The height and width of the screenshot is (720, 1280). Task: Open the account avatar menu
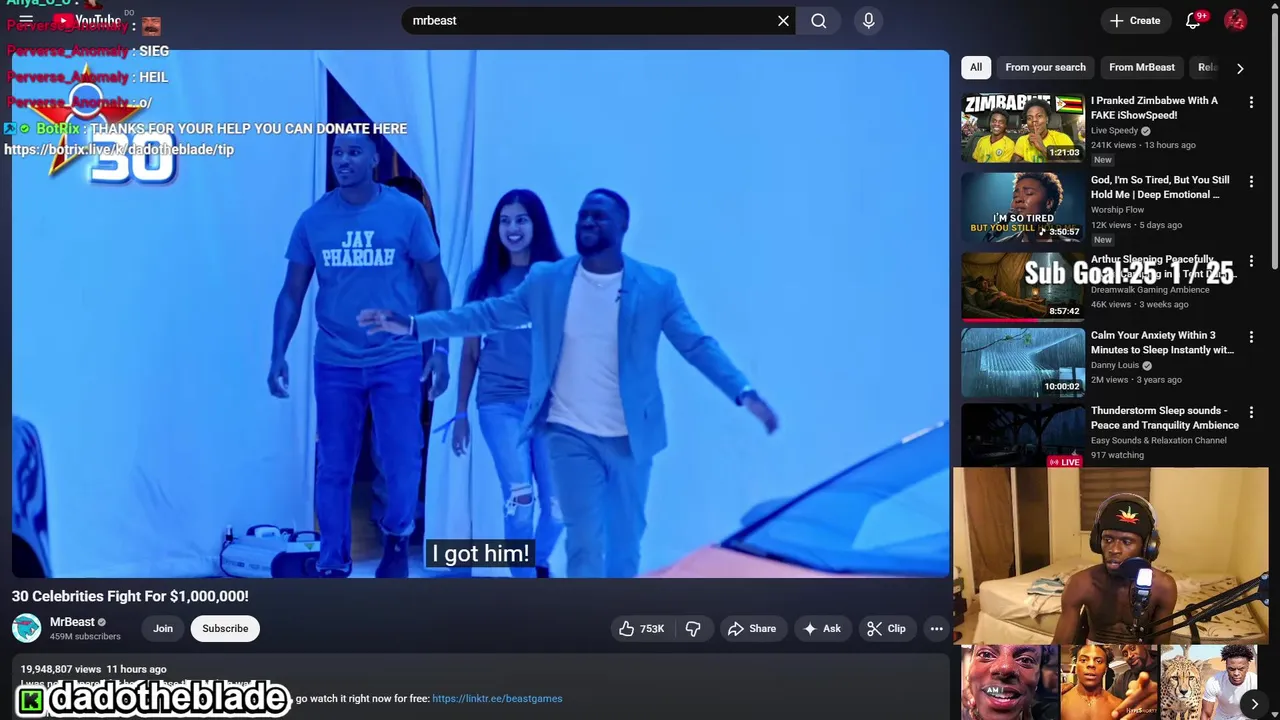1236,20
